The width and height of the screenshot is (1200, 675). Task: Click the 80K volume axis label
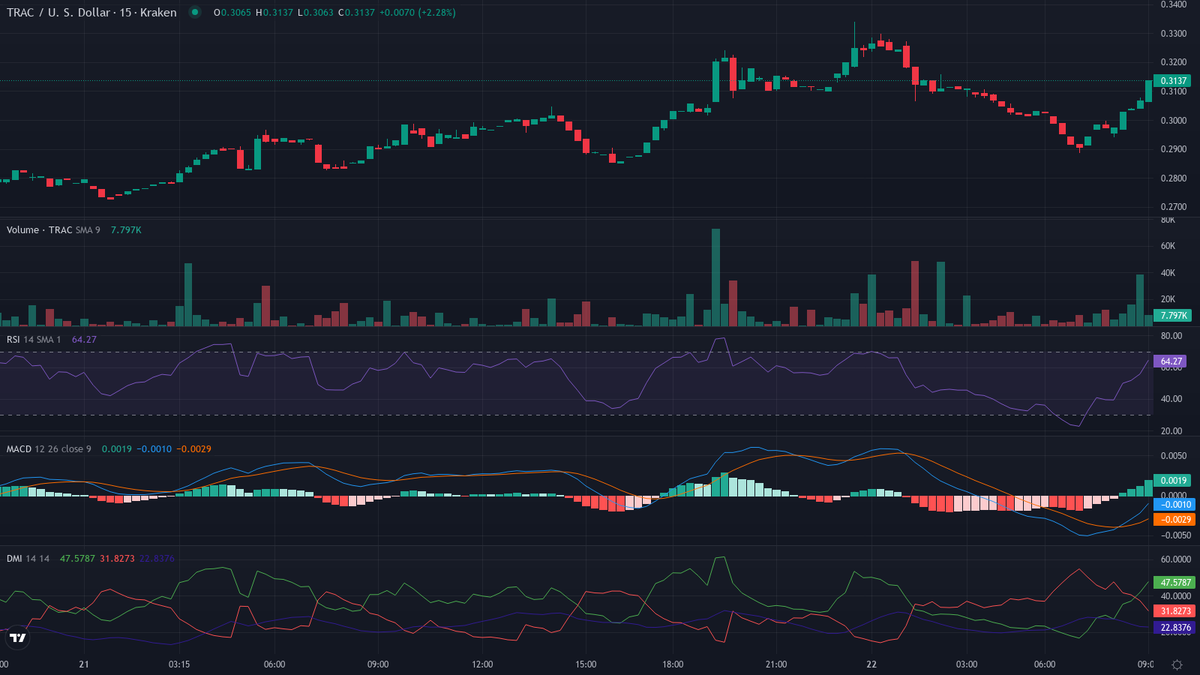[x=1166, y=219]
